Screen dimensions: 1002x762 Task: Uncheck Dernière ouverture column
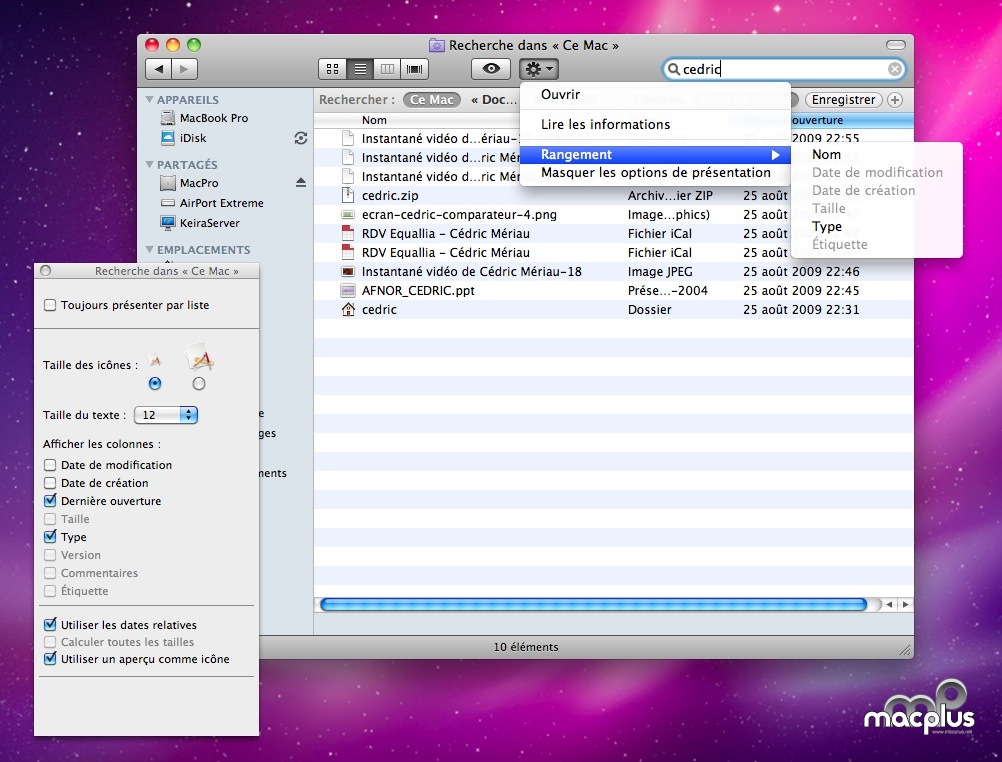coord(50,501)
